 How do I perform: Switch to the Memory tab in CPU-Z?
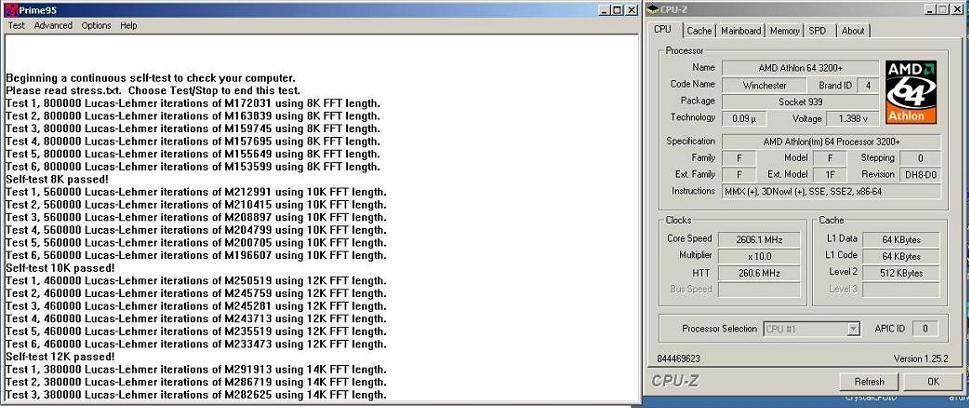784,30
